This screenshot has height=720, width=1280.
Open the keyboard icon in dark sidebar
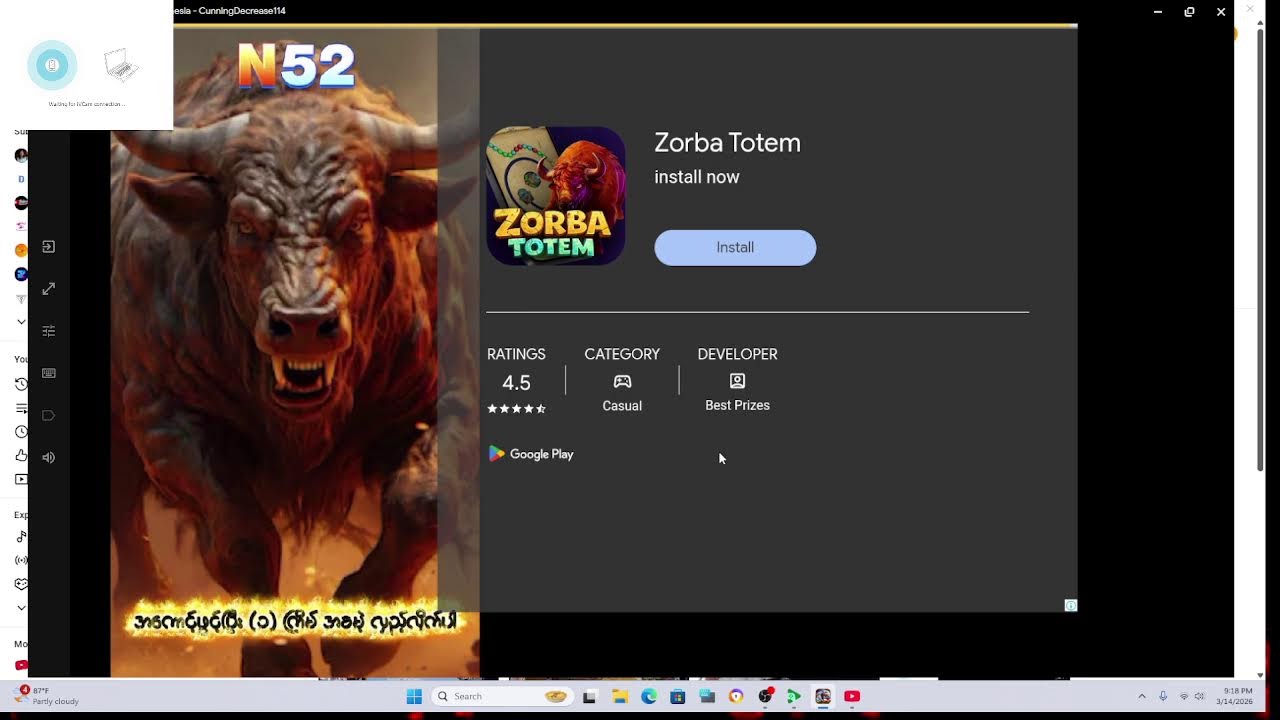[x=48, y=373]
